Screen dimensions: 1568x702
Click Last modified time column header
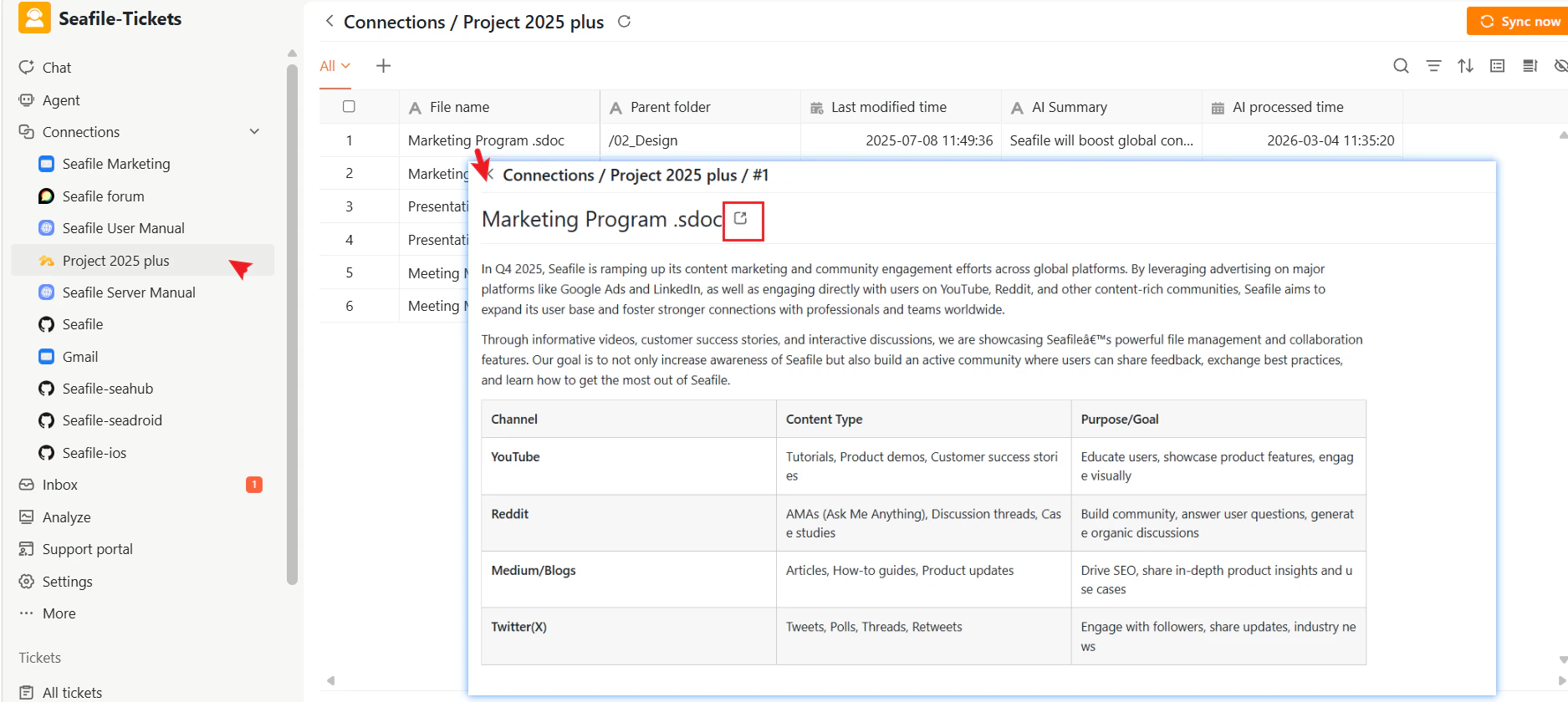coord(901,107)
